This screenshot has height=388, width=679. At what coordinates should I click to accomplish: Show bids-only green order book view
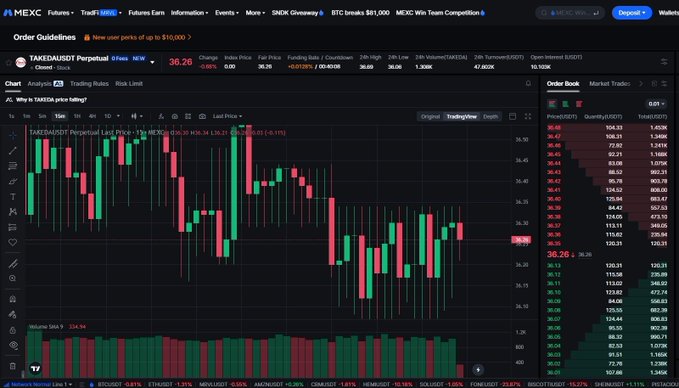click(566, 104)
